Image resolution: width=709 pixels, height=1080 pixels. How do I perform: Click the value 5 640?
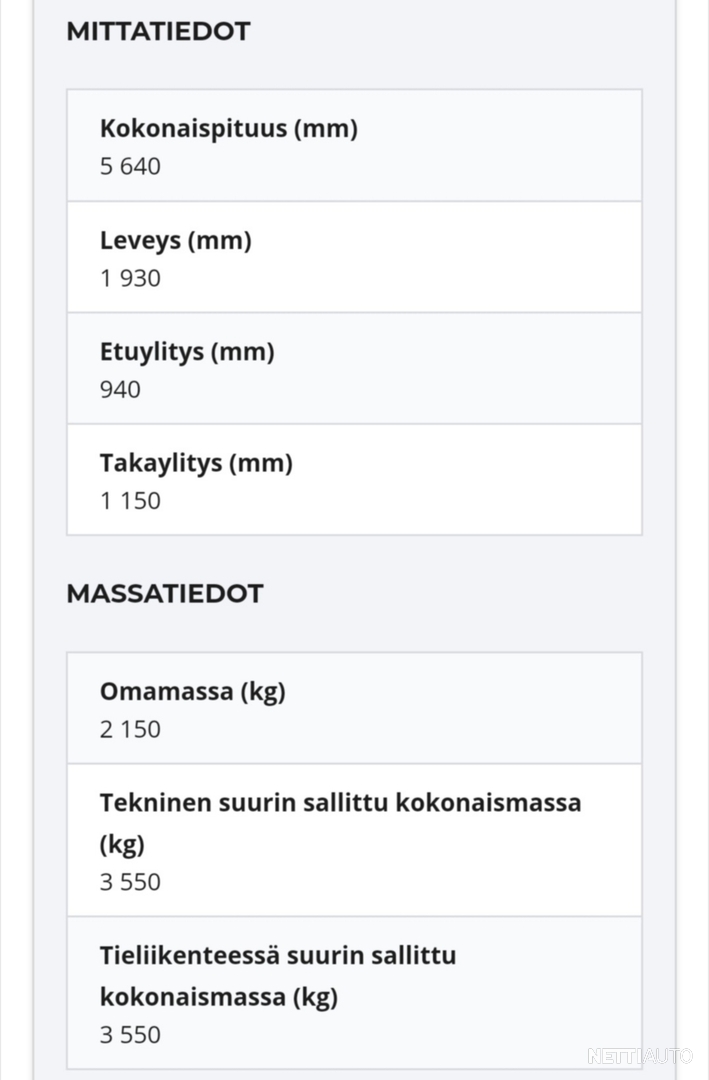tap(130, 166)
